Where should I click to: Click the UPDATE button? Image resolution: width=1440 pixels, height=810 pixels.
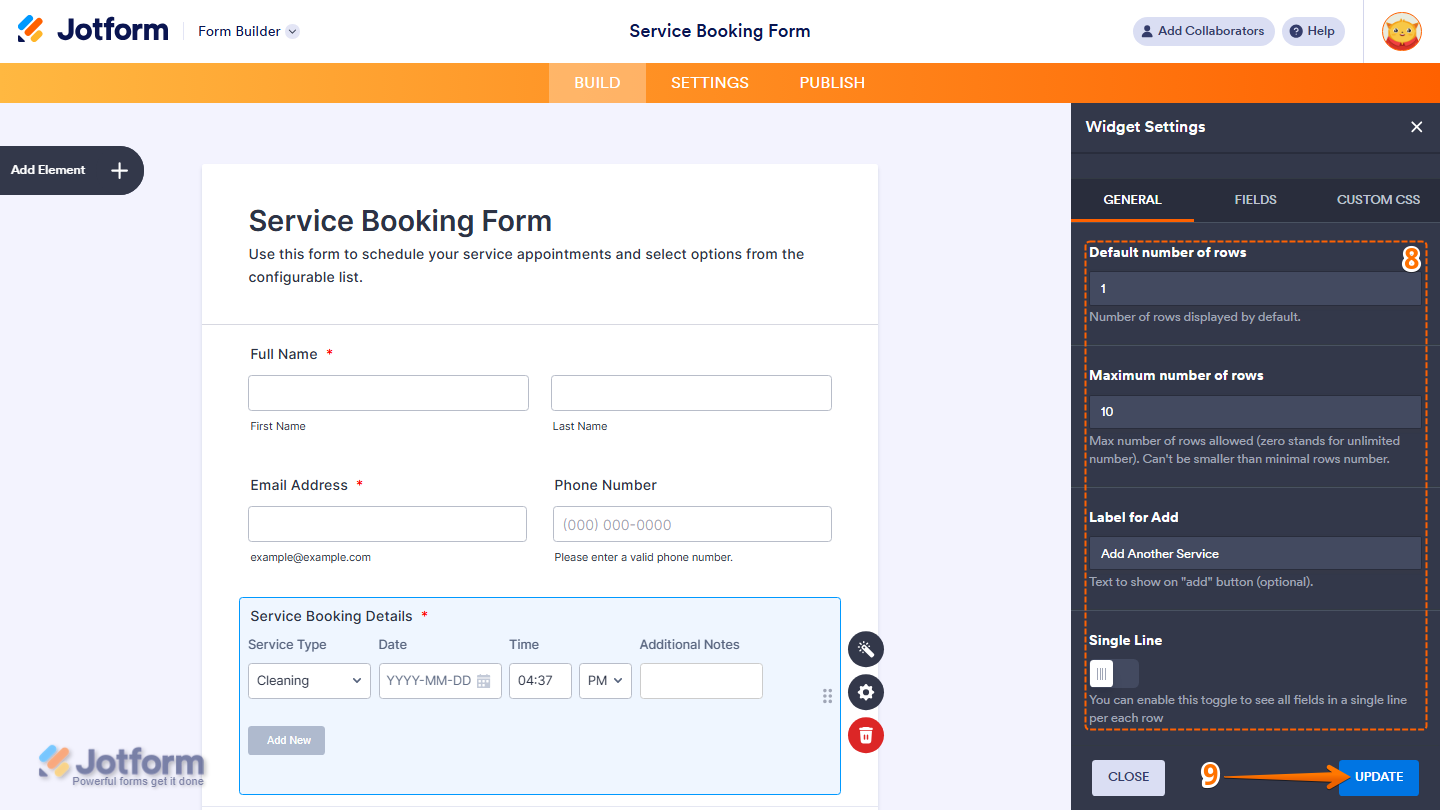[x=1378, y=777]
